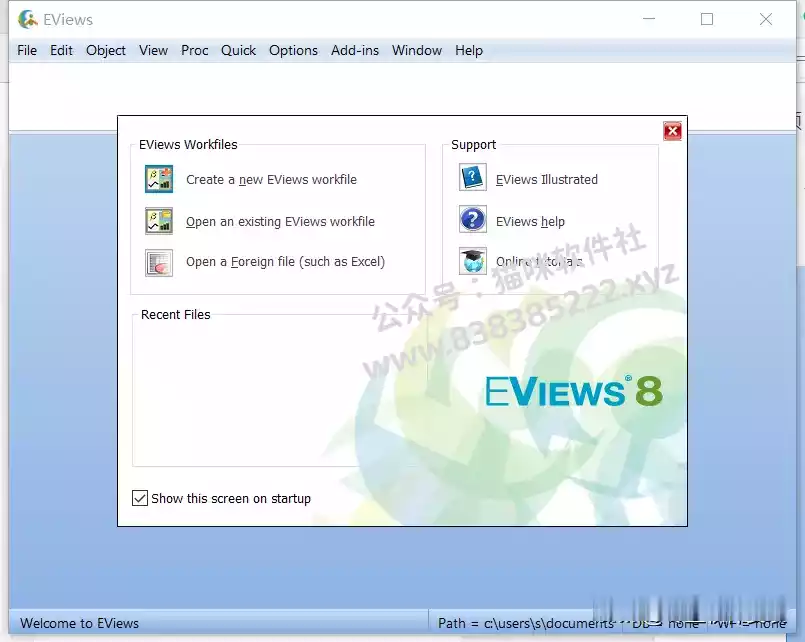The image size is (805, 642).
Task: Click the EViews help question mark icon
Action: [472, 219]
